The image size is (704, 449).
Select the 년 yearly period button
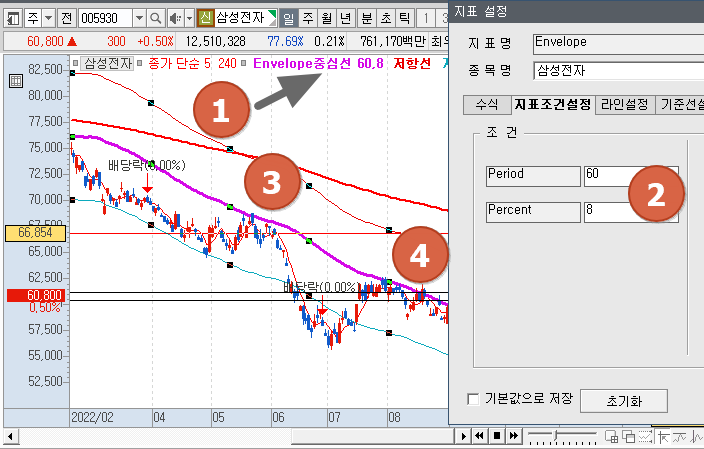[346, 18]
